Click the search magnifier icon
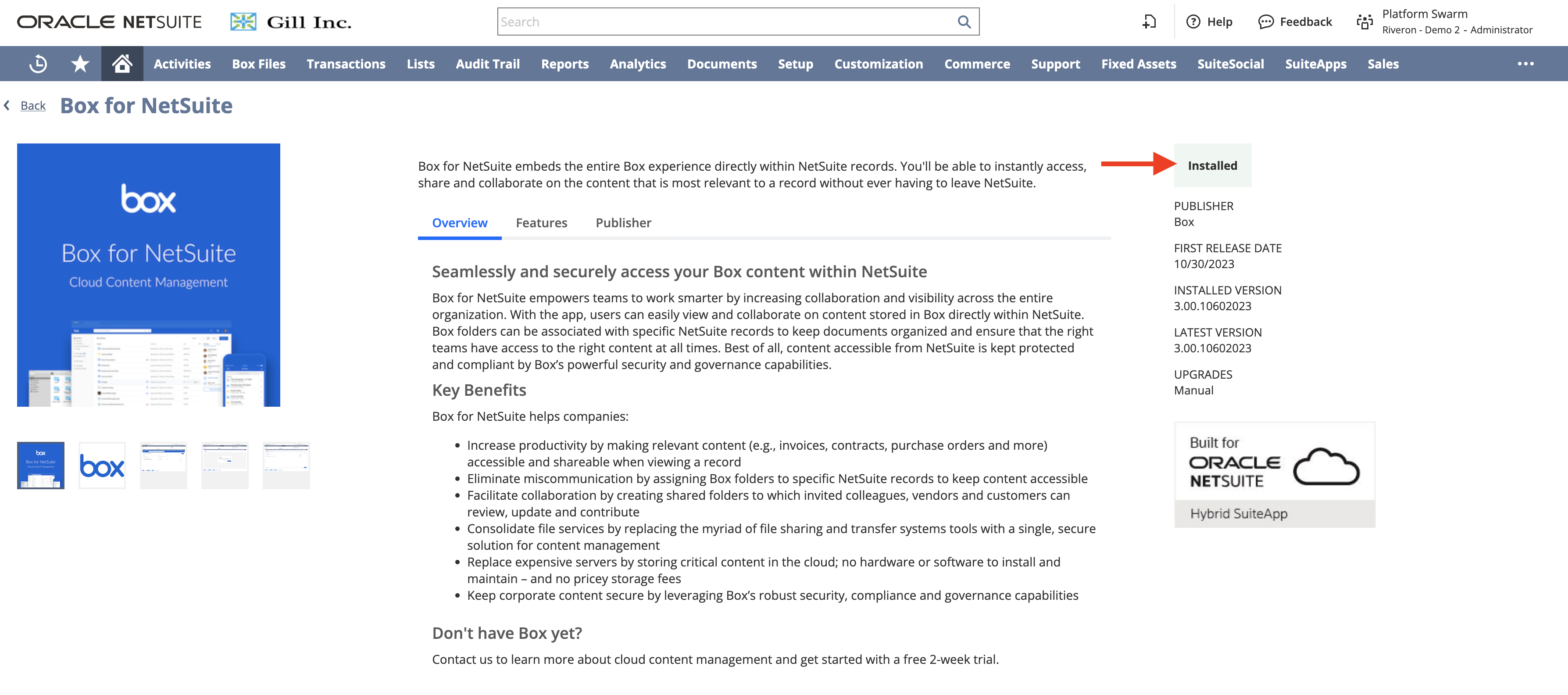 964,22
